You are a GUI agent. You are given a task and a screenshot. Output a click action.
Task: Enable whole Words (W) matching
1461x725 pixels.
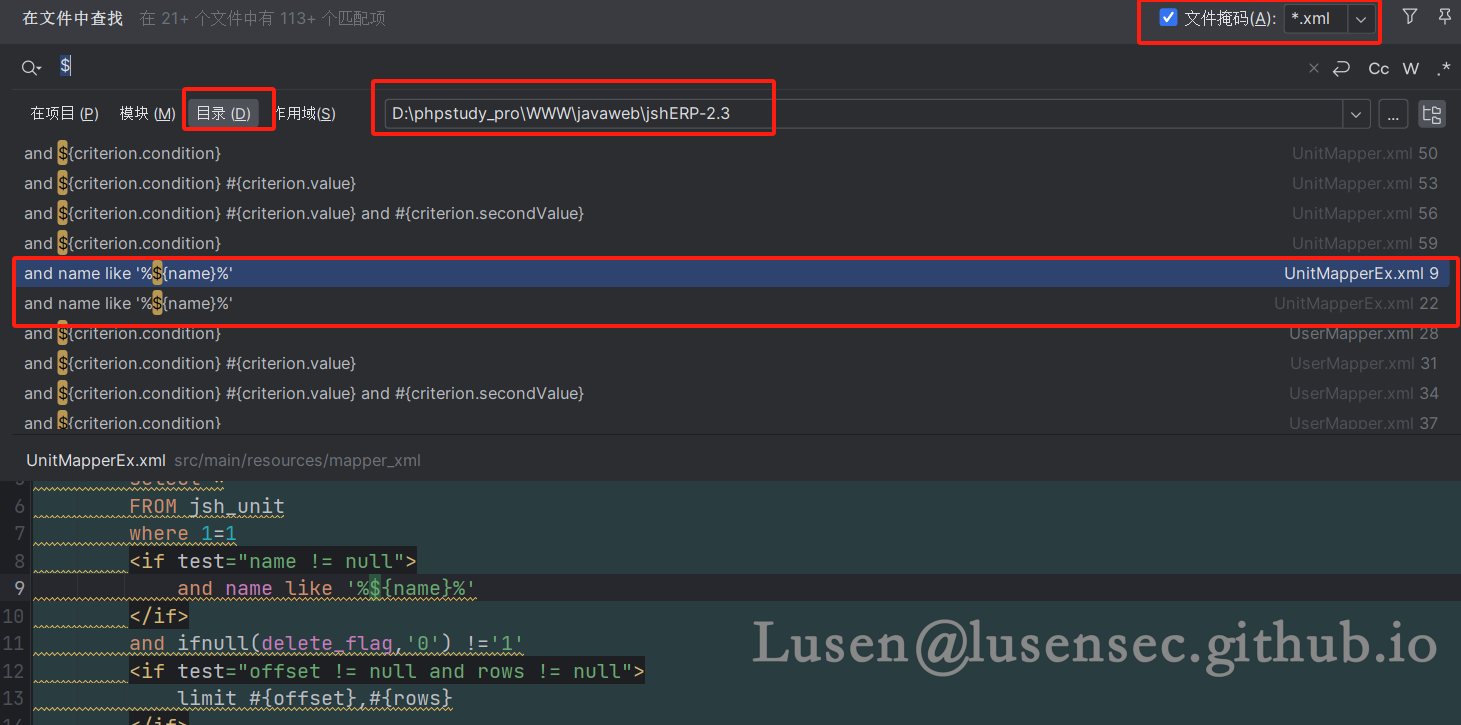[1411, 68]
